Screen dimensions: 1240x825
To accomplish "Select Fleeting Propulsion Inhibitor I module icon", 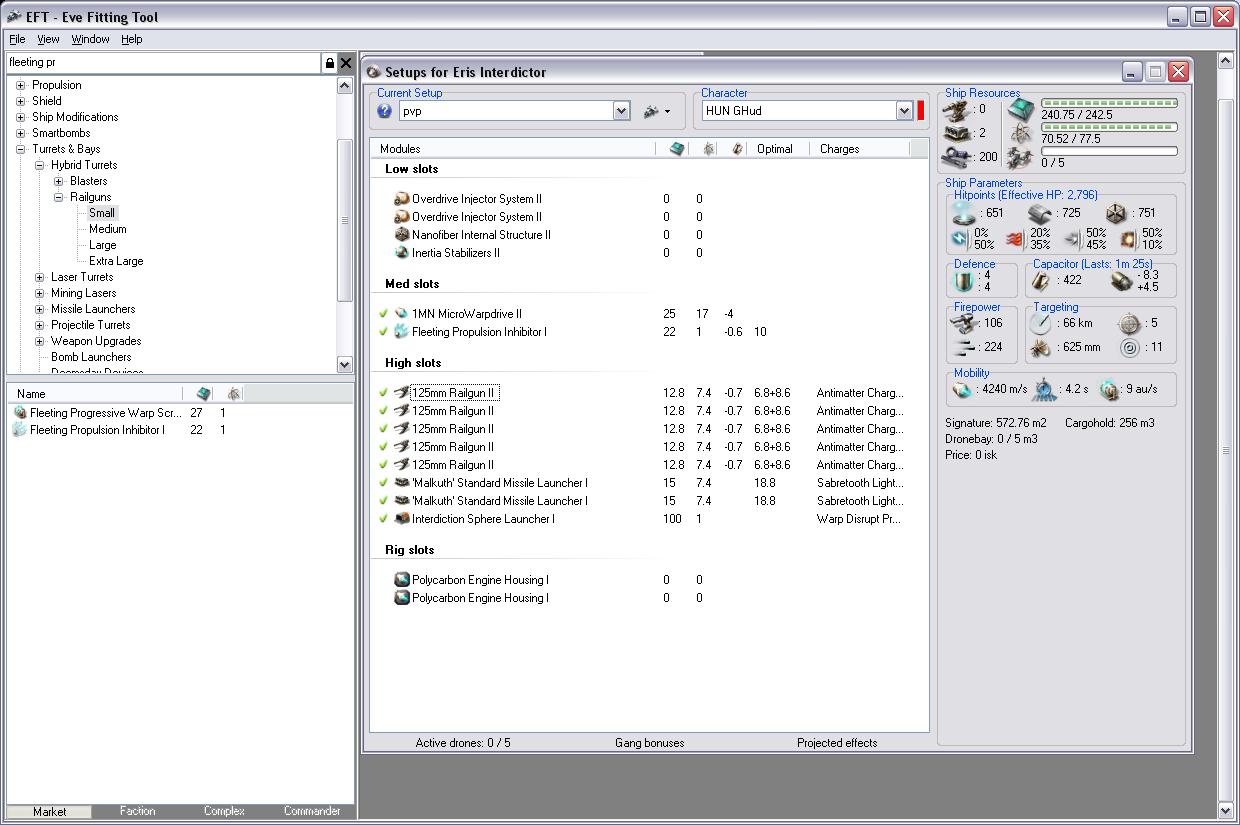I will [401, 332].
